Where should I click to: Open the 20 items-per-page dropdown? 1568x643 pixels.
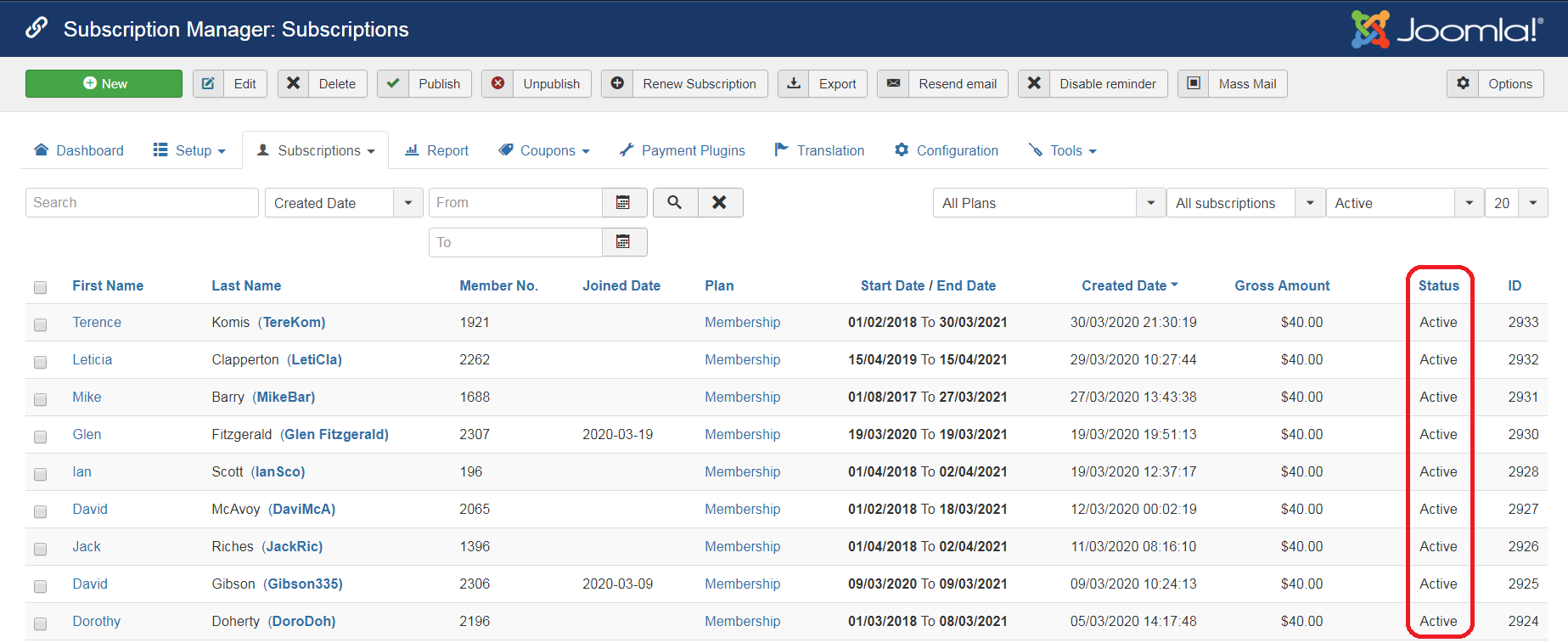[1516, 203]
